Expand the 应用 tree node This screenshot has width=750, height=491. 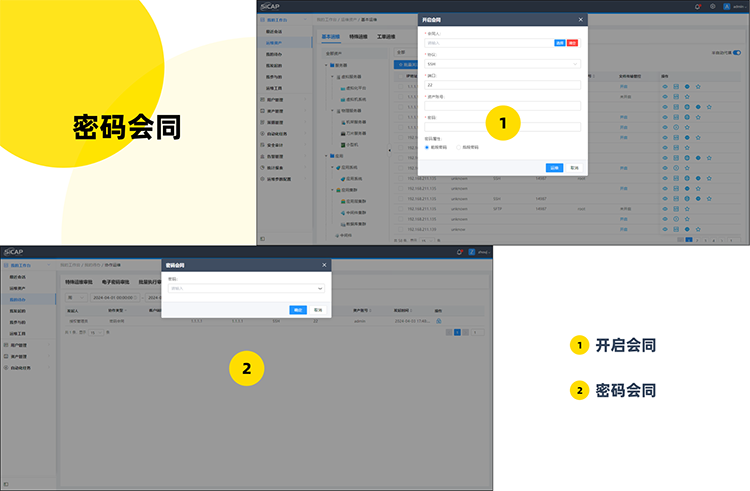click(327, 157)
